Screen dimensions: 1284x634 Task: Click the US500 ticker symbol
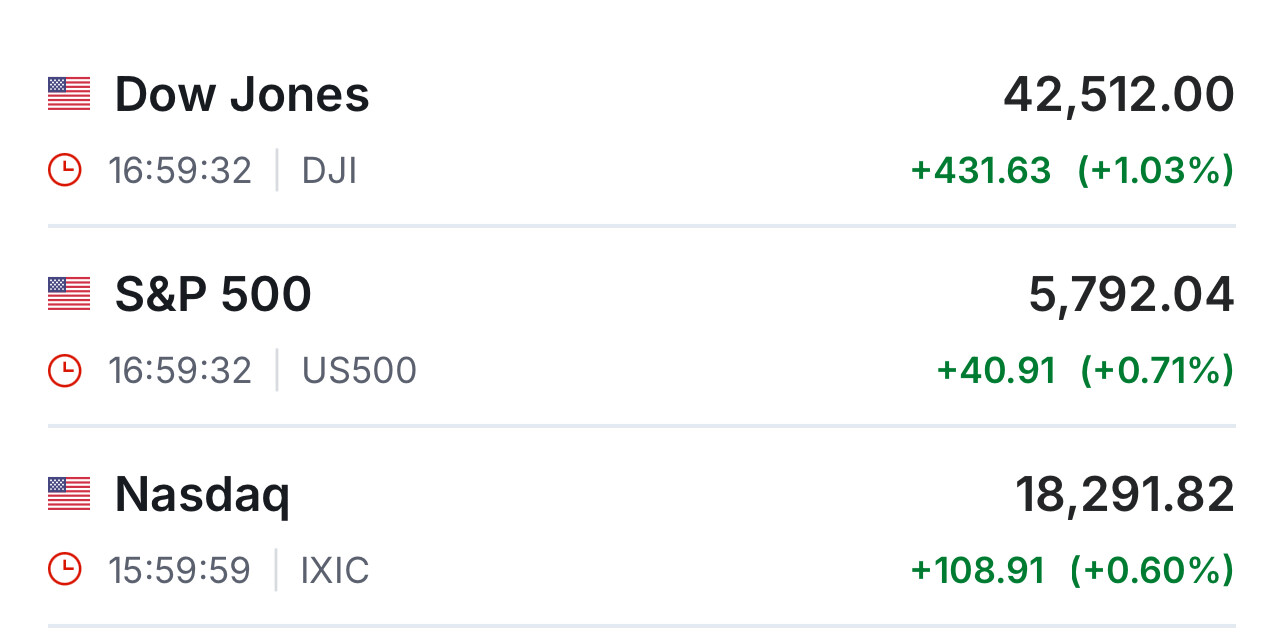tap(359, 371)
